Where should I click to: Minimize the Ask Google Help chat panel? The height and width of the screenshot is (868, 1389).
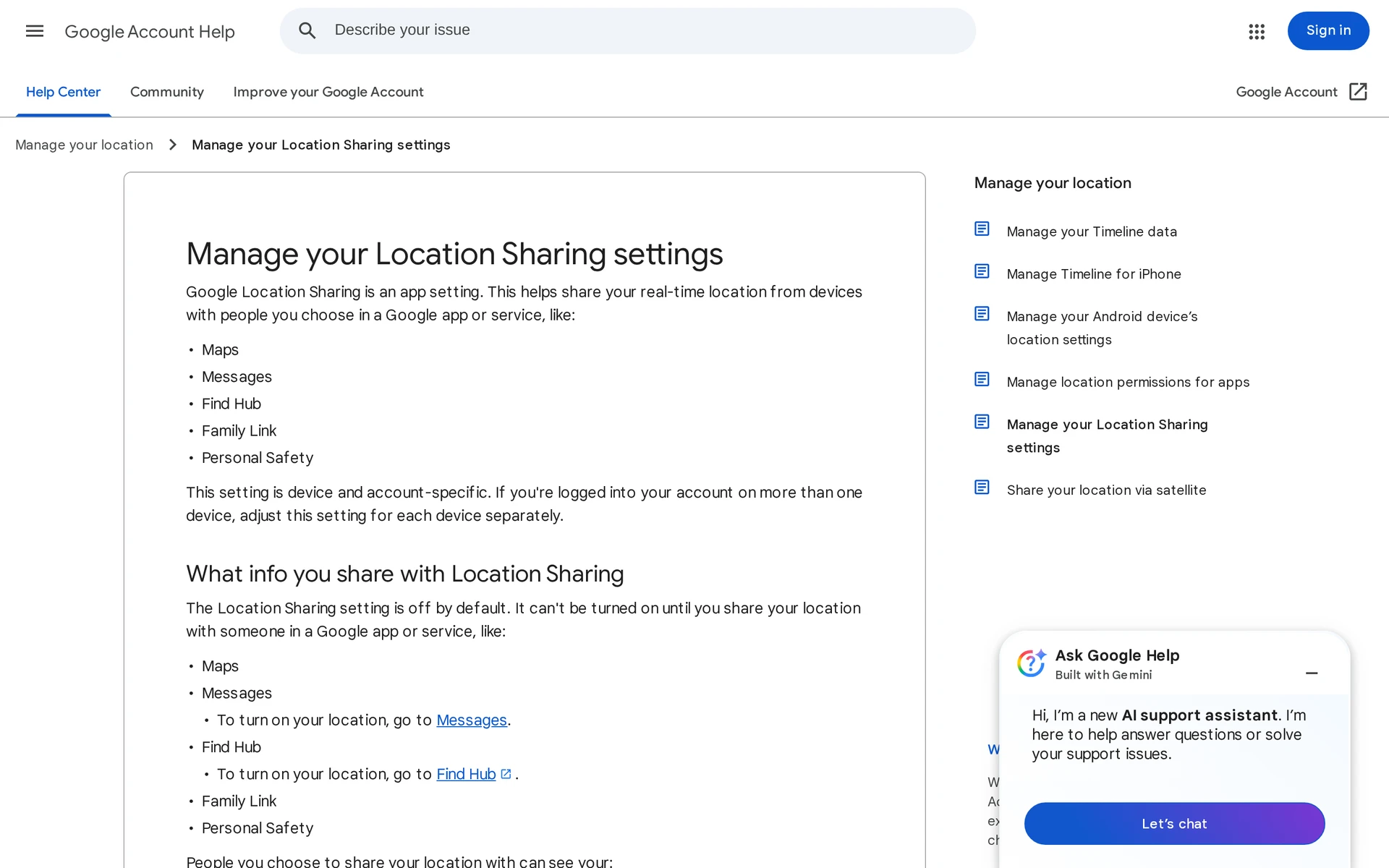(x=1312, y=673)
